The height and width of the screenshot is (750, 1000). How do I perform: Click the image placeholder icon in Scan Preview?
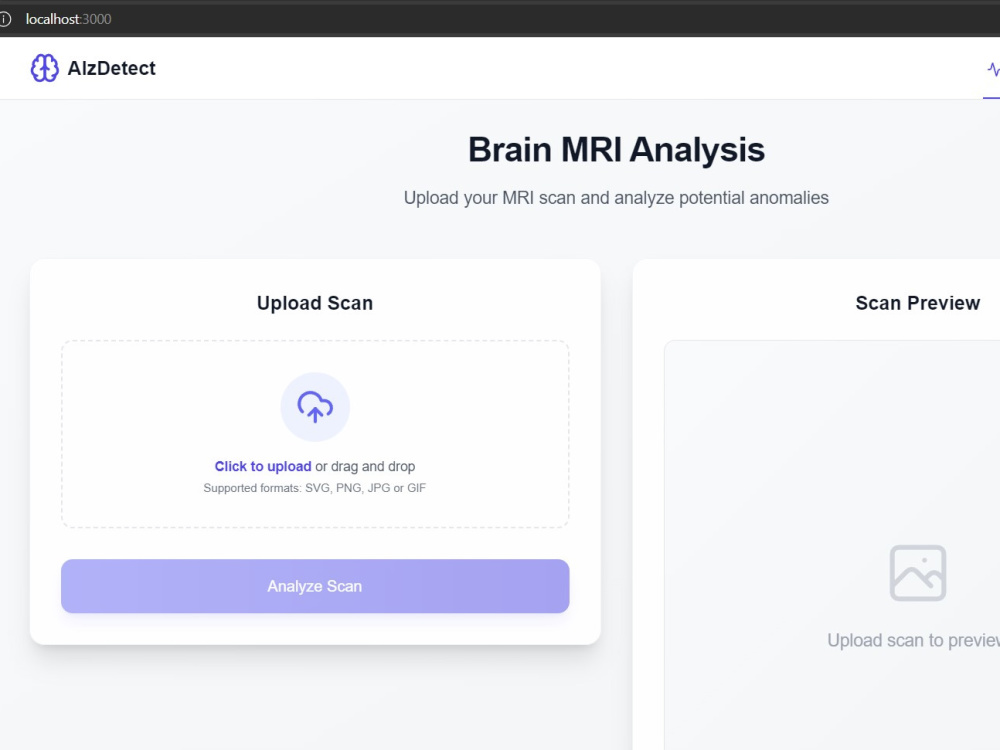(x=918, y=573)
